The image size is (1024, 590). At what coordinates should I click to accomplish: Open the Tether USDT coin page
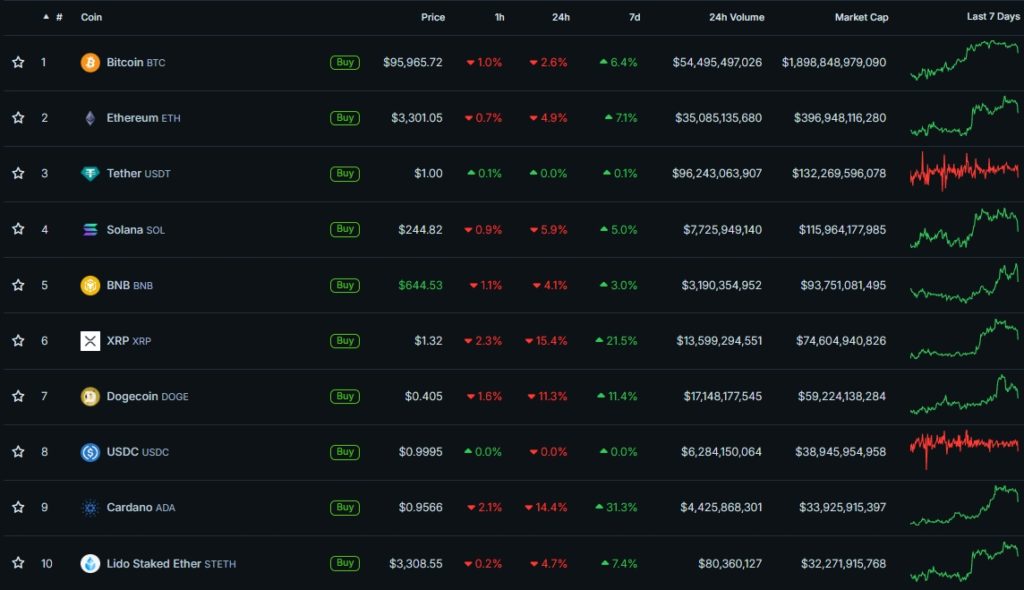pos(138,174)
